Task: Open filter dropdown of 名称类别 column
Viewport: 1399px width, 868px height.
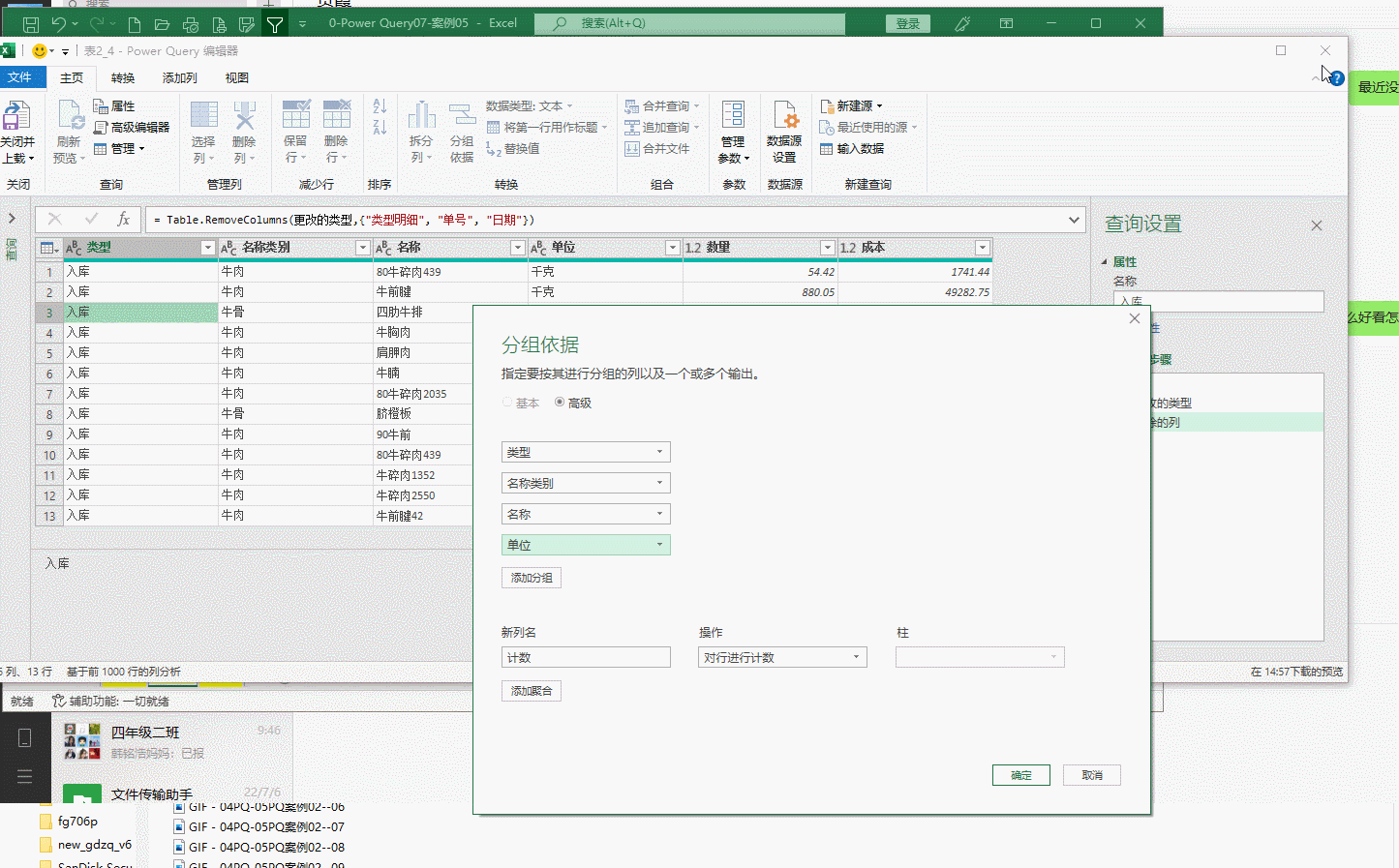Action: (362, 249)
